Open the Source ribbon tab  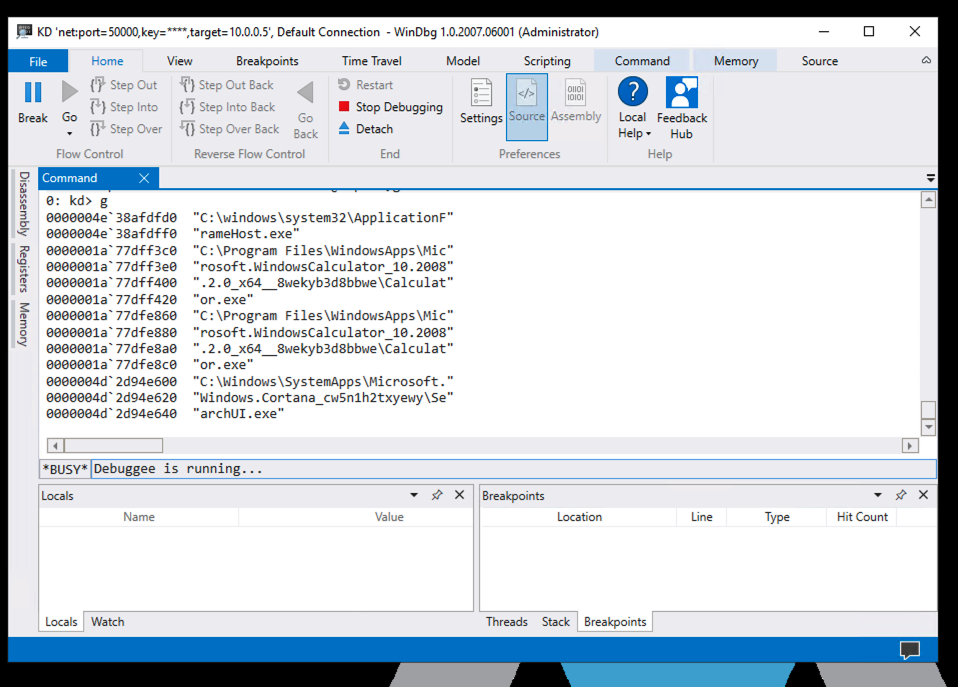pyautogui.click(x=819, y=61)
